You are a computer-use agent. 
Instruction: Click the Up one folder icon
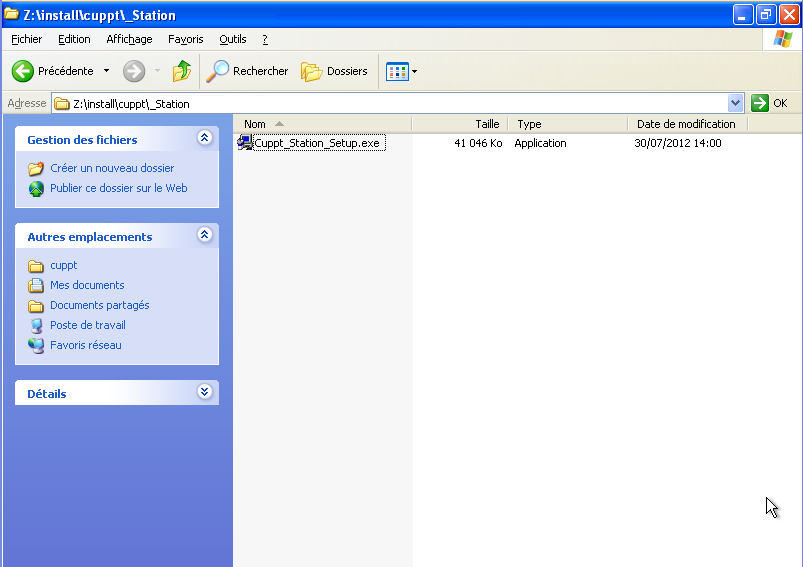pyautogui.click(x=181, y=71)
